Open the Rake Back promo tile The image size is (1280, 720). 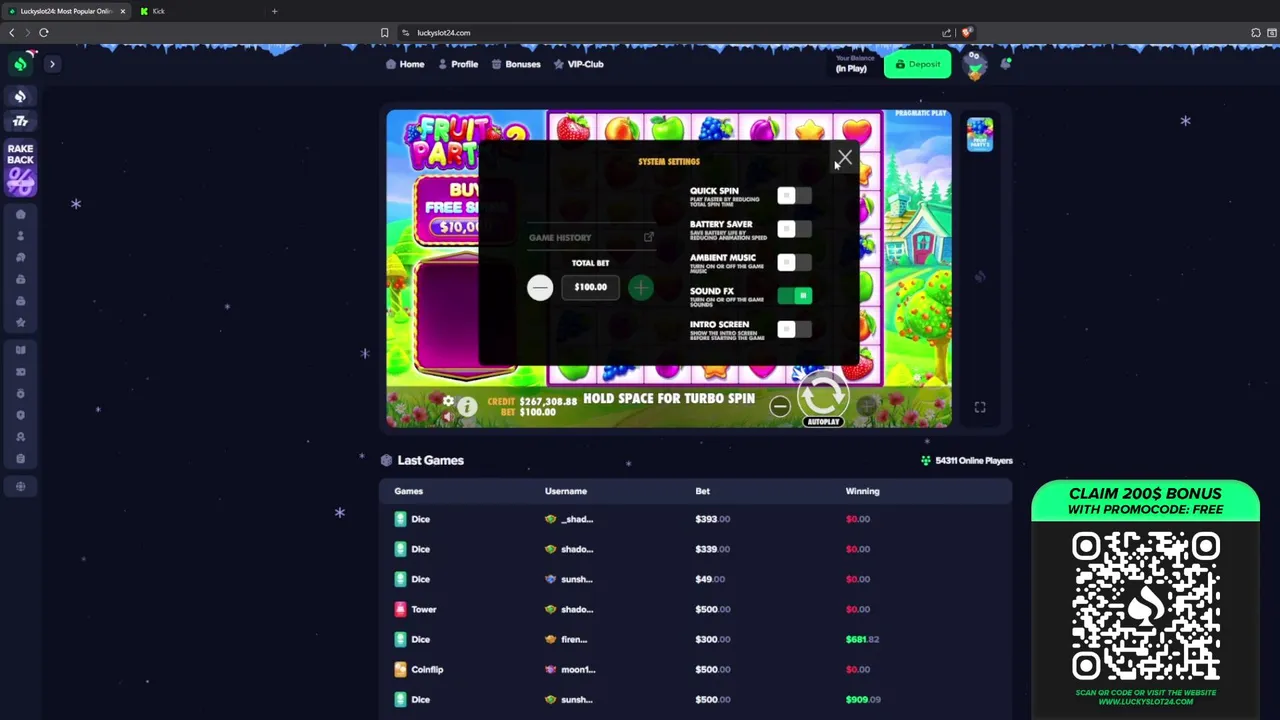pos(20,168)
